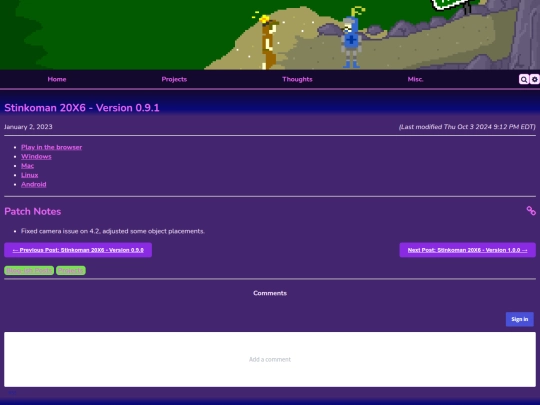Open the settings gear icon
Screen dimensions: 540x405
[x=534, y=80]
